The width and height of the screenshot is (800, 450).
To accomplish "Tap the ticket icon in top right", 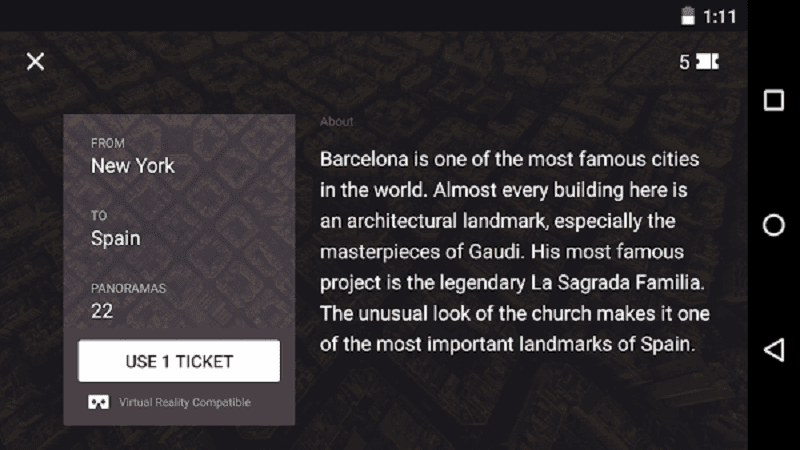I will [x=708, y=62].
